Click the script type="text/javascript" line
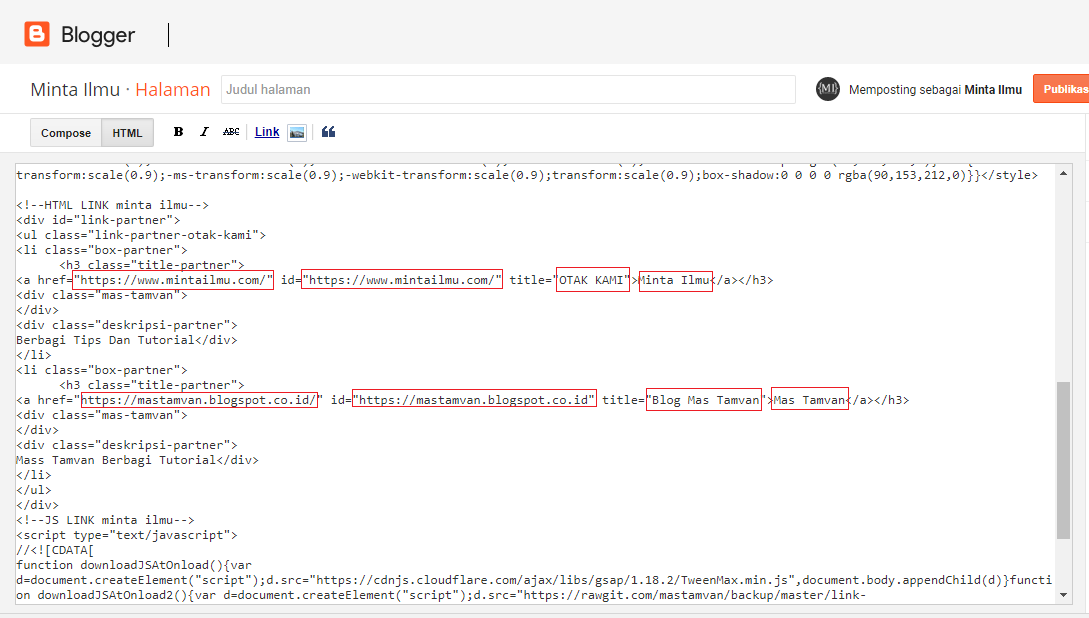 tap(127, 535)
